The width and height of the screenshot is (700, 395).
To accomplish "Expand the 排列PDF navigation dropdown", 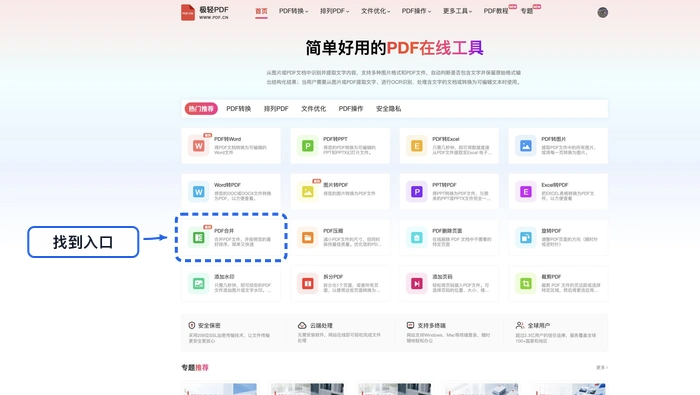I will [334, 11].
